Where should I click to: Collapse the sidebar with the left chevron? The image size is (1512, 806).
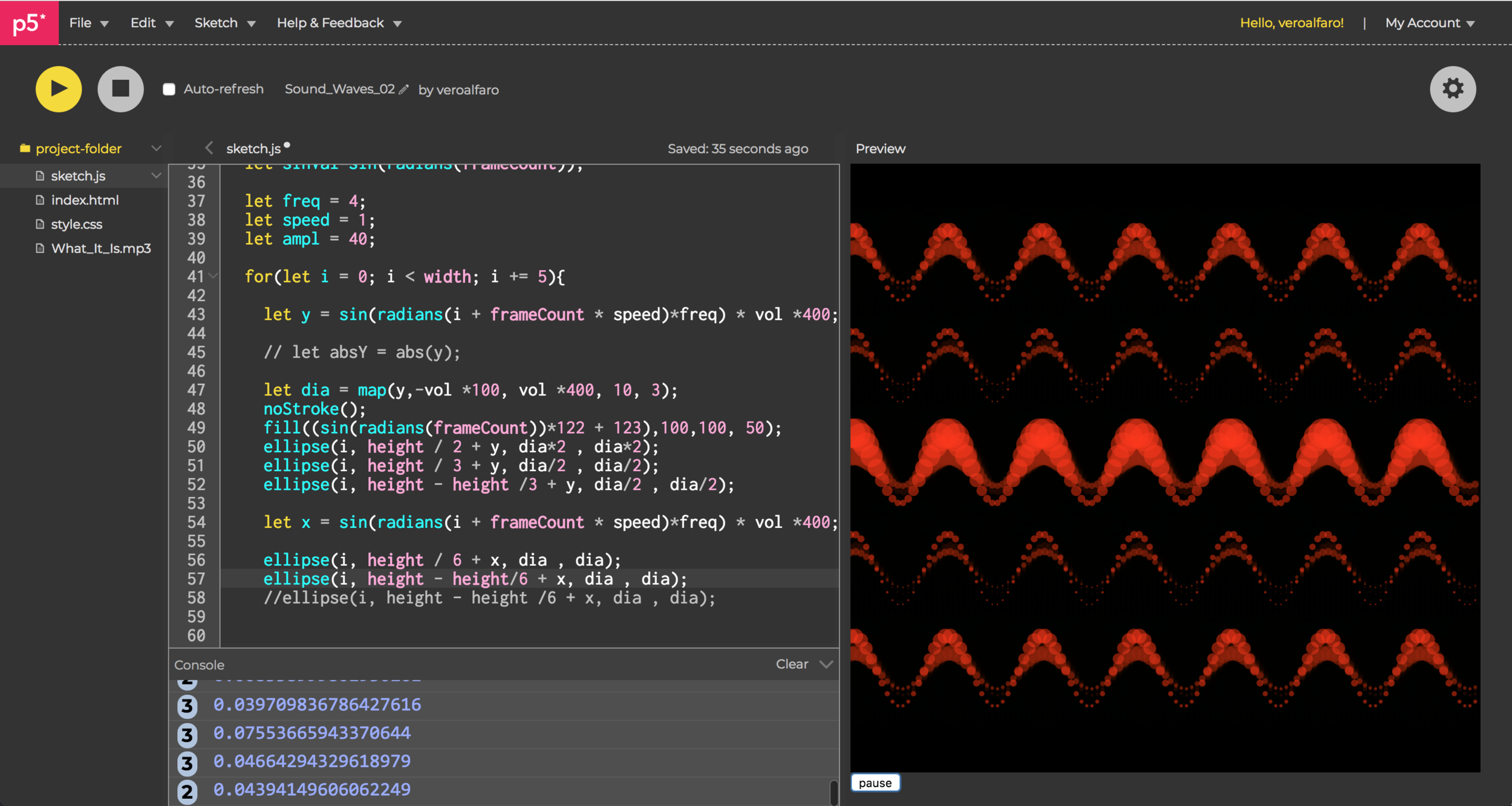(209, 148)
